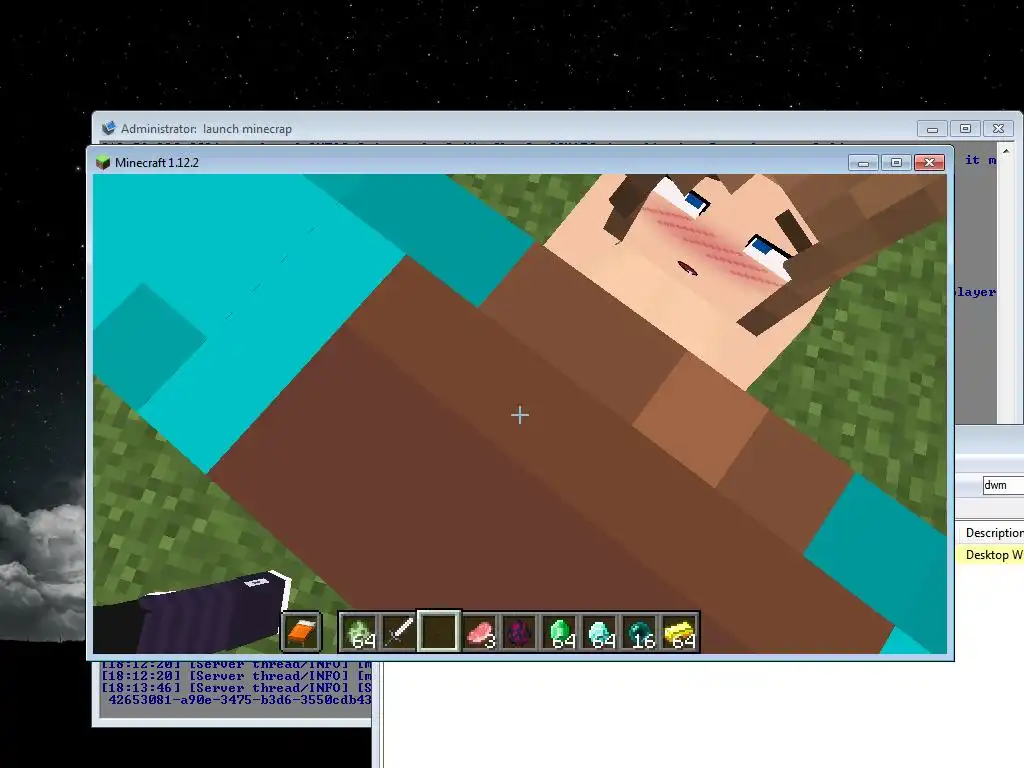Select the emerald stack hotbar slot
The height and width of the screenshot is (768, 1024).
(560, 631)
